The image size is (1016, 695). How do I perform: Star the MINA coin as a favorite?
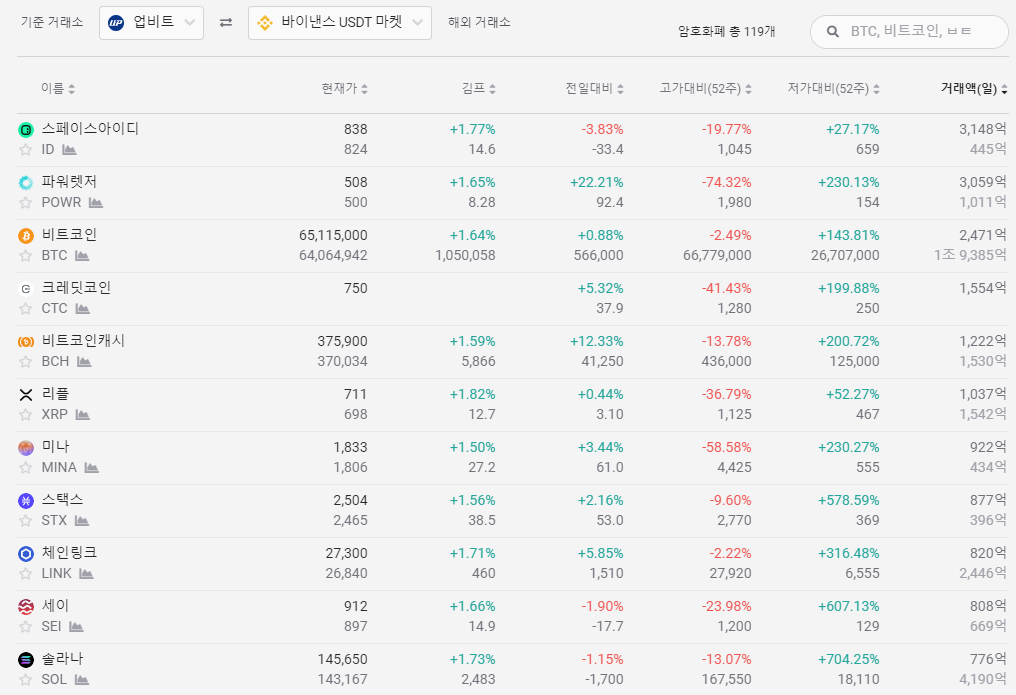click(25, 468)
